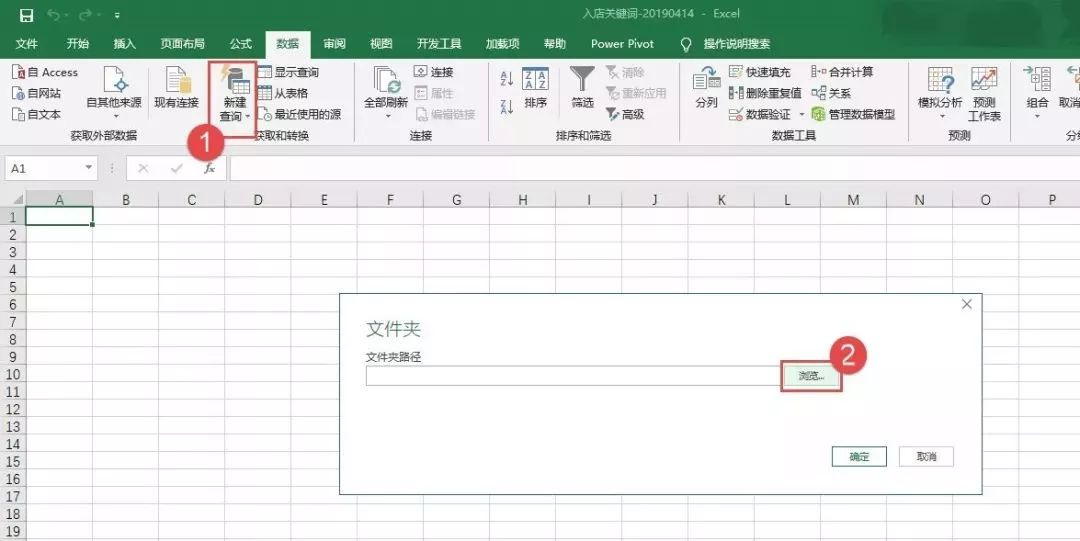Click 快速填充 flash fill
1080x541 pixels.
point(760,72)
